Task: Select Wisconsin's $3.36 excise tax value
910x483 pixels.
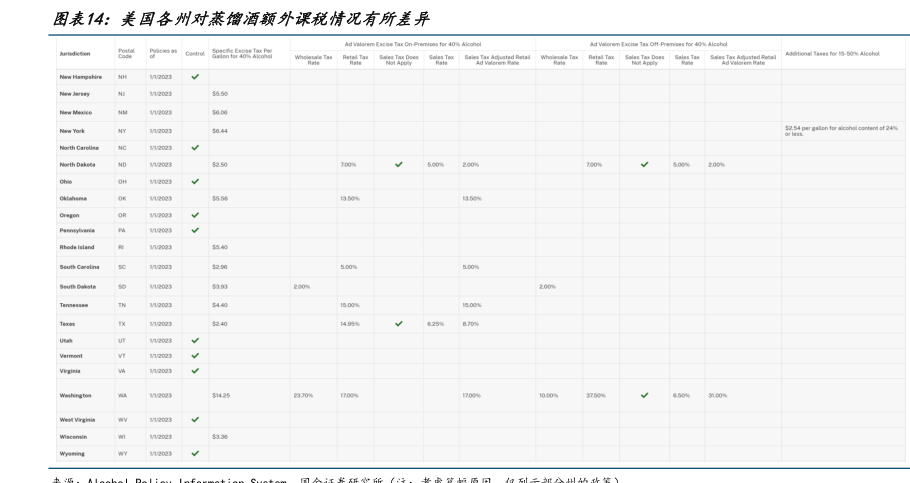Action: pyautogui.click(x=219, y=437)
